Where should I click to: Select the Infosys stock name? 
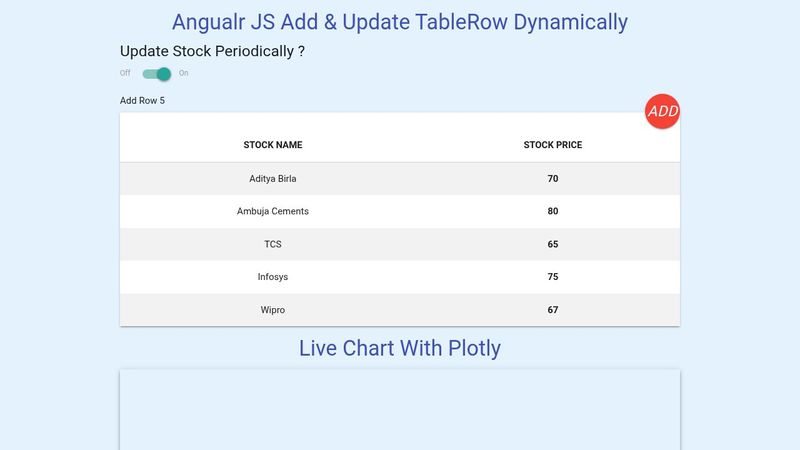click(x=273, y=277)
